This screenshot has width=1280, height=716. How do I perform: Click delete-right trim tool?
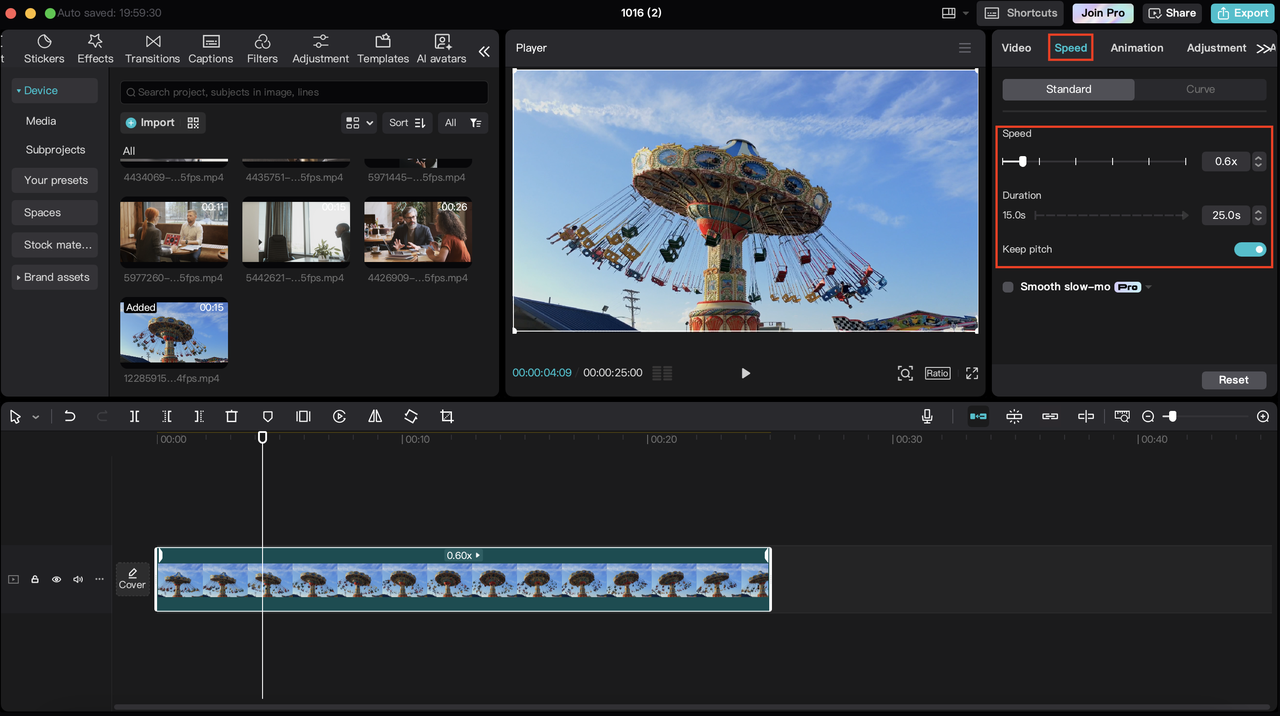pos(199,416)
